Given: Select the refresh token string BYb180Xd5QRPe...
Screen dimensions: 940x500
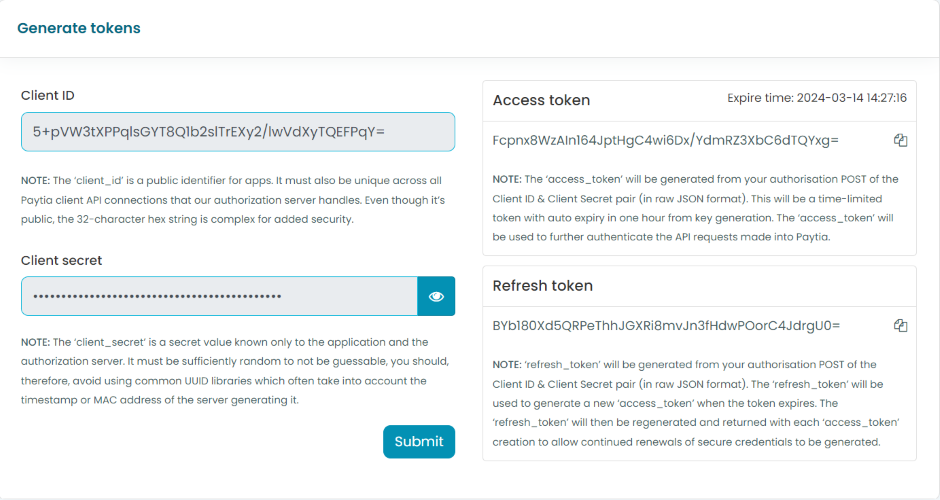Looking at the screenshot, I should pyautogui.click(x=666, y=326).
